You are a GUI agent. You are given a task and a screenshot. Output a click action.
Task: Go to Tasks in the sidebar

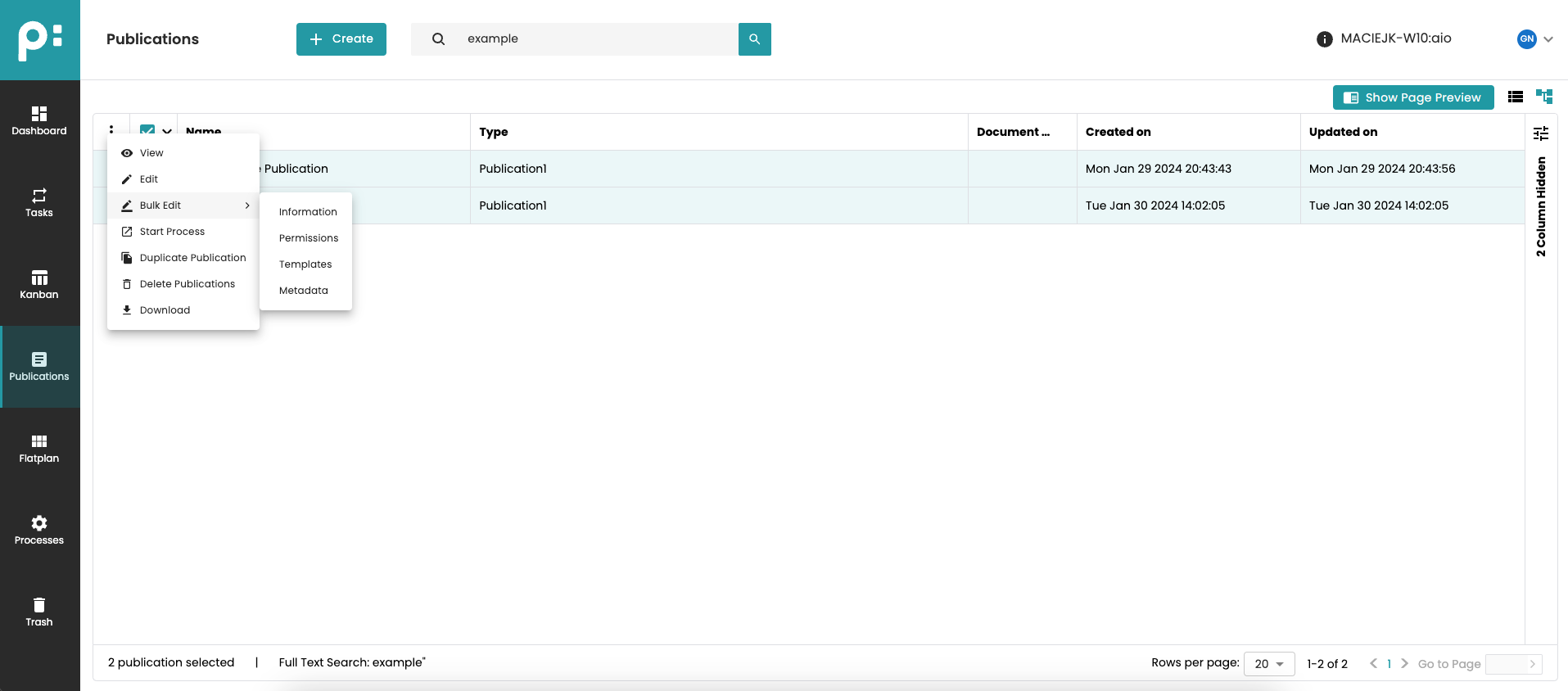tap(39, 203)
